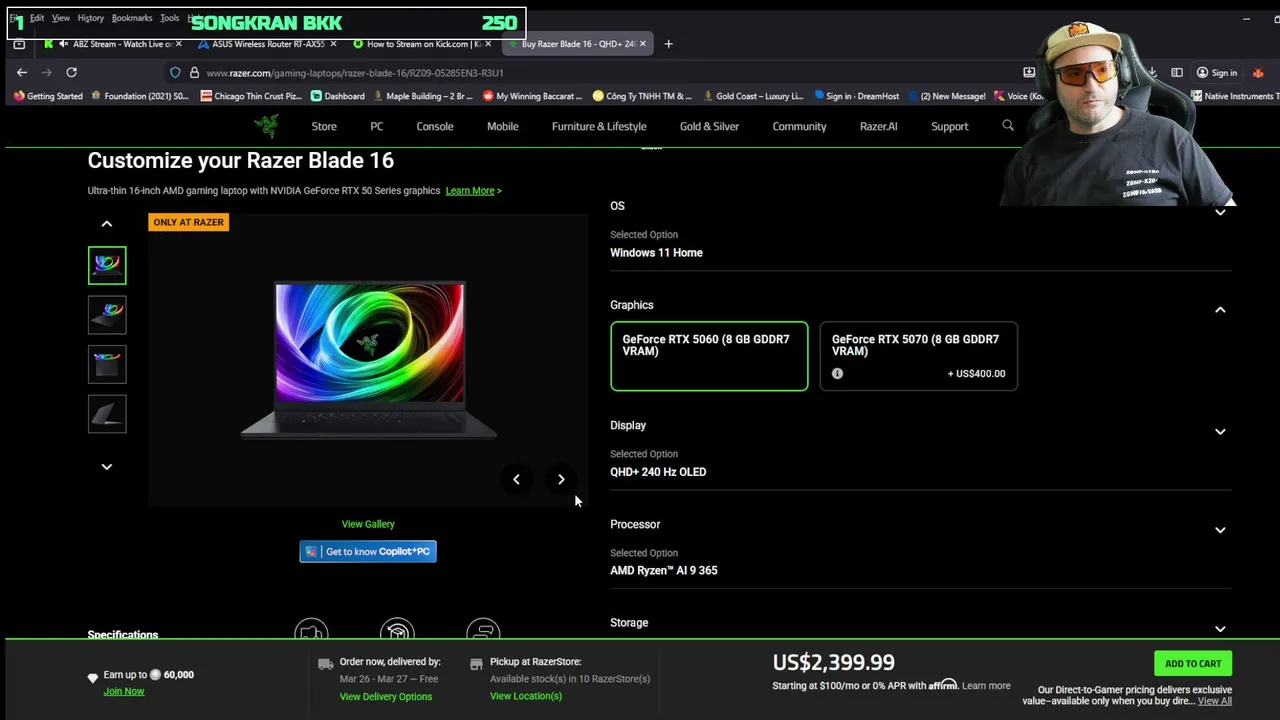Open the View Location(s) link
The width and height of the screenshot is (1280, 720).
(526, 696)
